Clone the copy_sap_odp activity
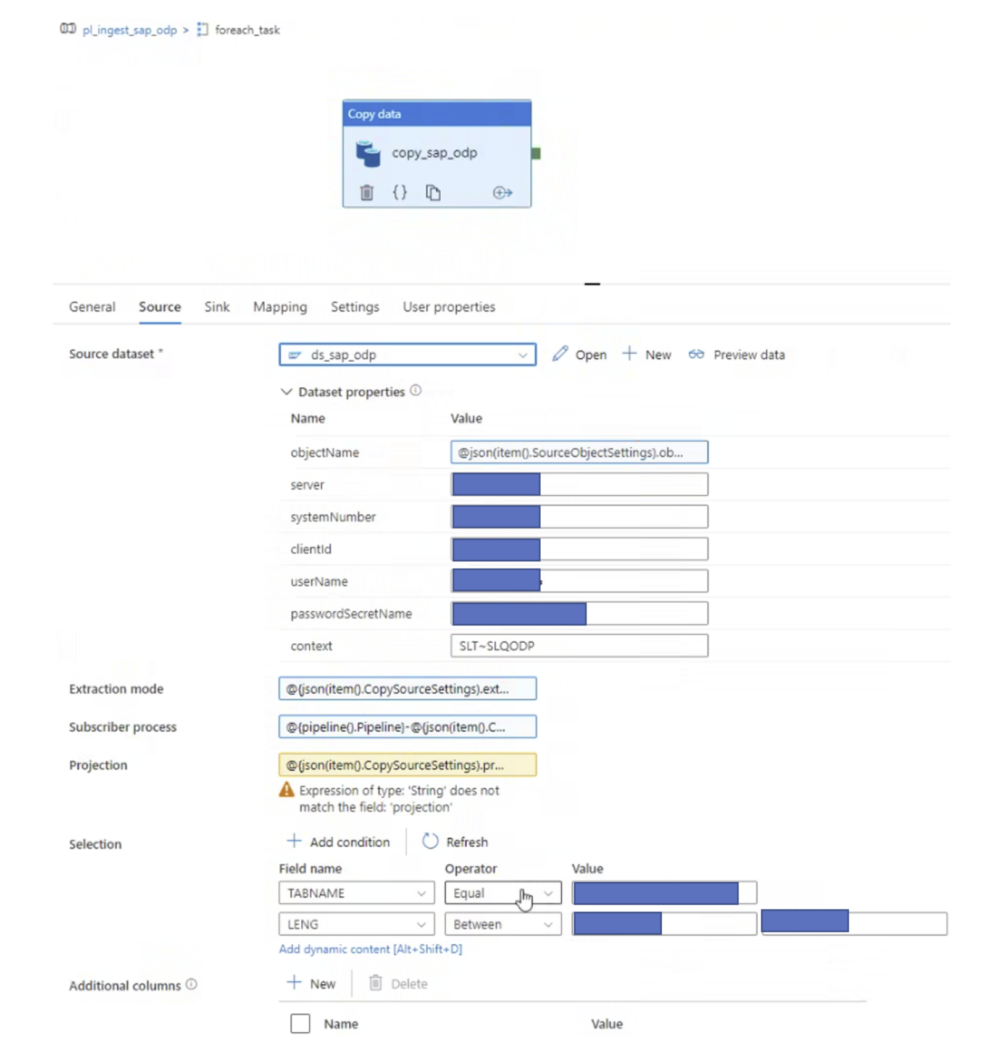This screenshot has height=1054, width=992. pos(433,192)
